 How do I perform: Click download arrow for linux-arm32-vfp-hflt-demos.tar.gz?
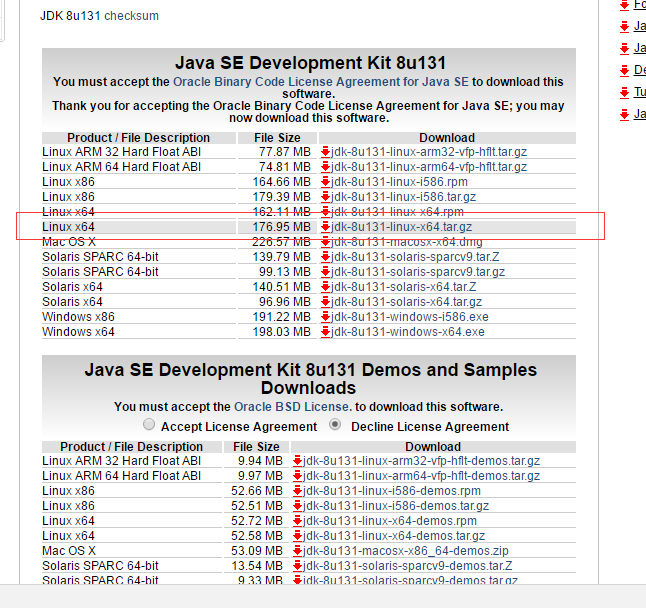[297, 461]
